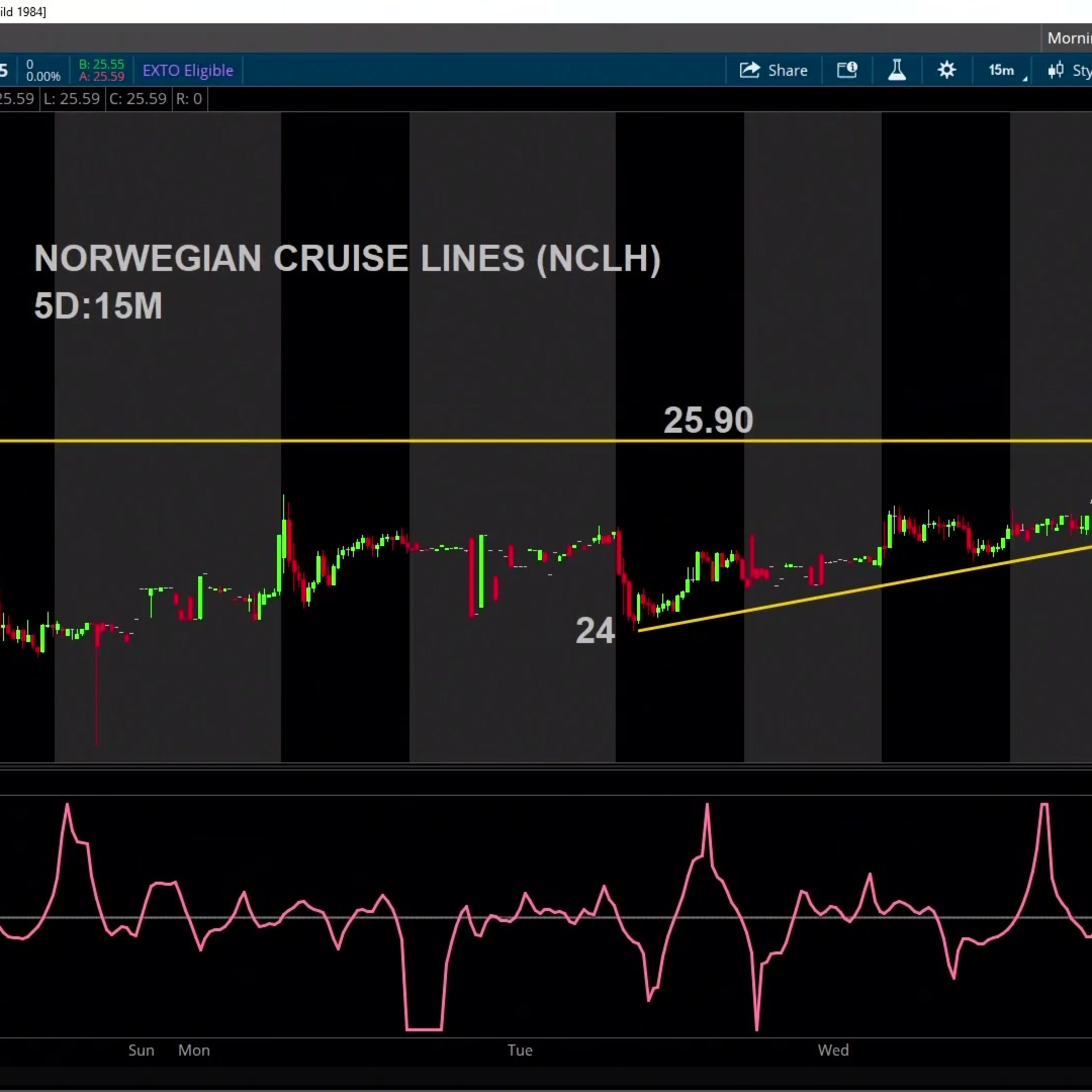The height and width of the screenshot is (1092, 1092).
Task: Select the rising yellow trendline drawing
Action: tap(865, 588)
